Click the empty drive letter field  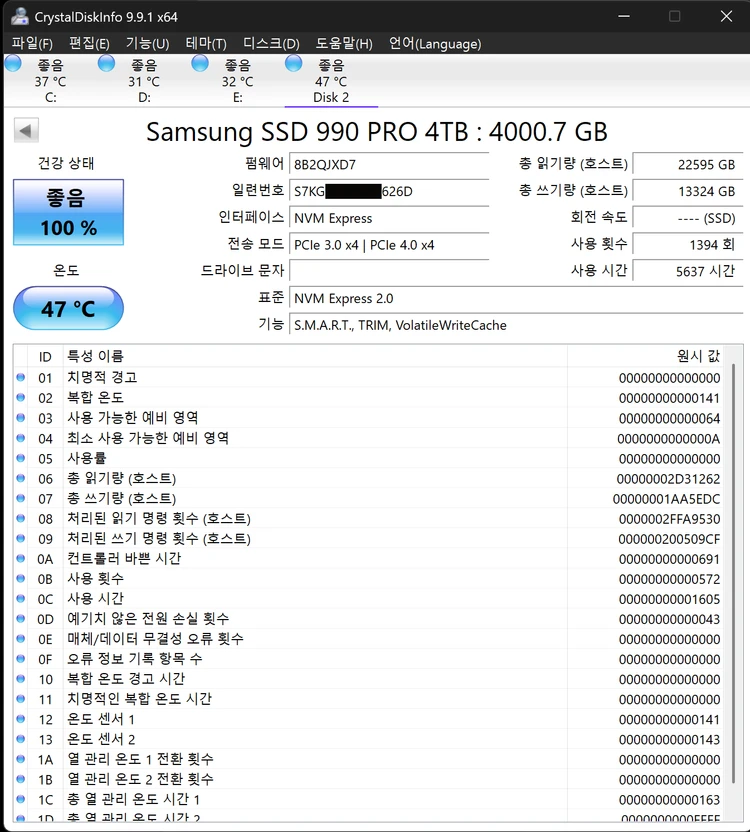click(389, 271)
